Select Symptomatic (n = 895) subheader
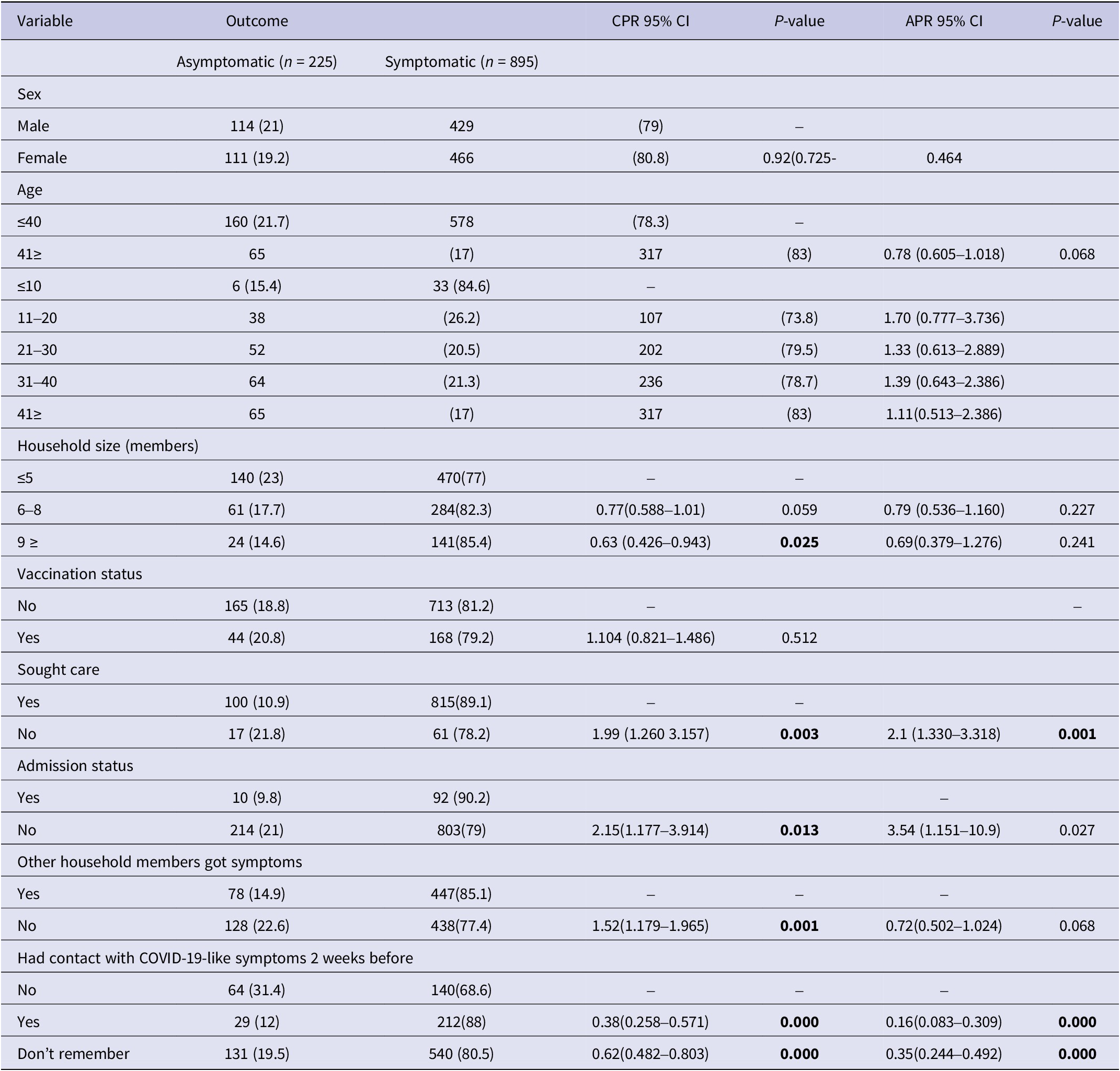 [x=462, y=62]
